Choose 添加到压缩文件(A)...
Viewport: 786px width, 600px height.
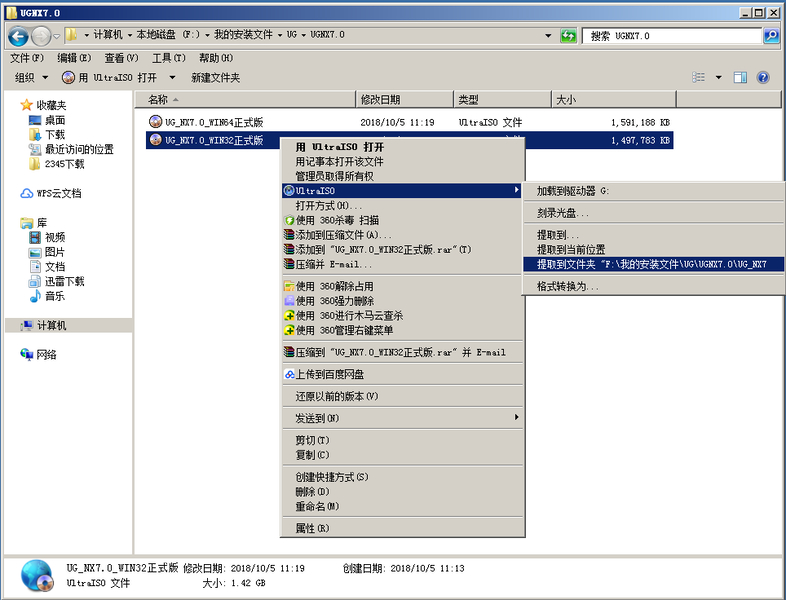click(403, 235)
